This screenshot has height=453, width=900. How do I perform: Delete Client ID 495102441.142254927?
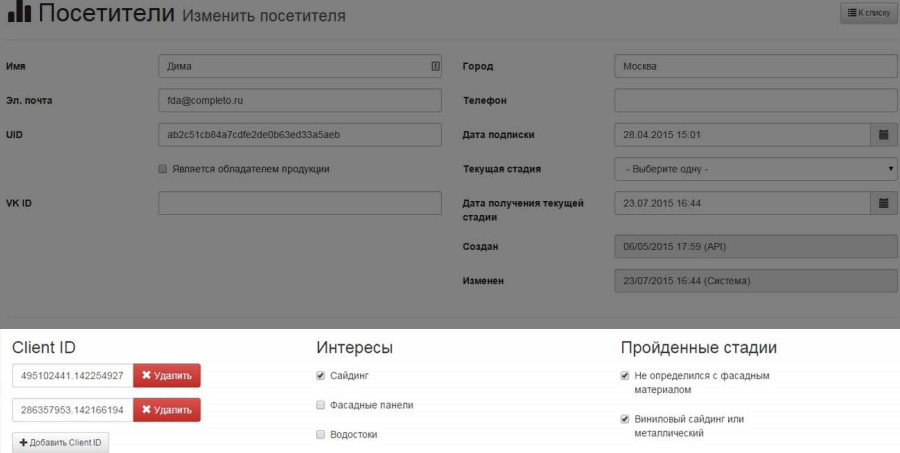click(167, 376)
